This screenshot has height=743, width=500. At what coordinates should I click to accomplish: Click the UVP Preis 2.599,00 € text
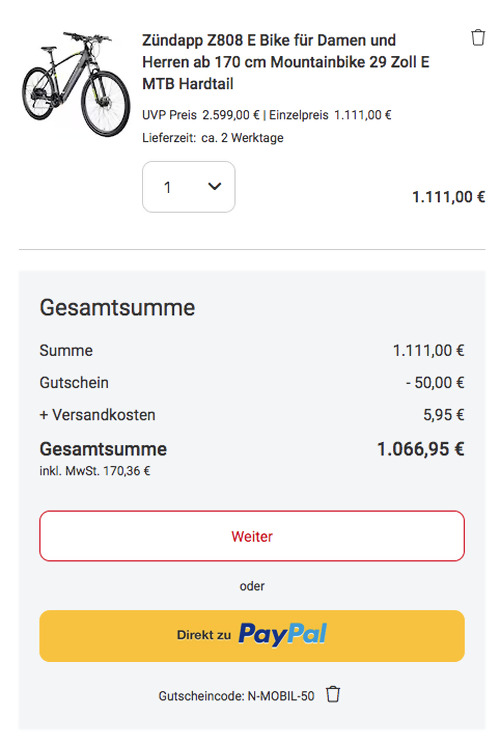(201, 115)
